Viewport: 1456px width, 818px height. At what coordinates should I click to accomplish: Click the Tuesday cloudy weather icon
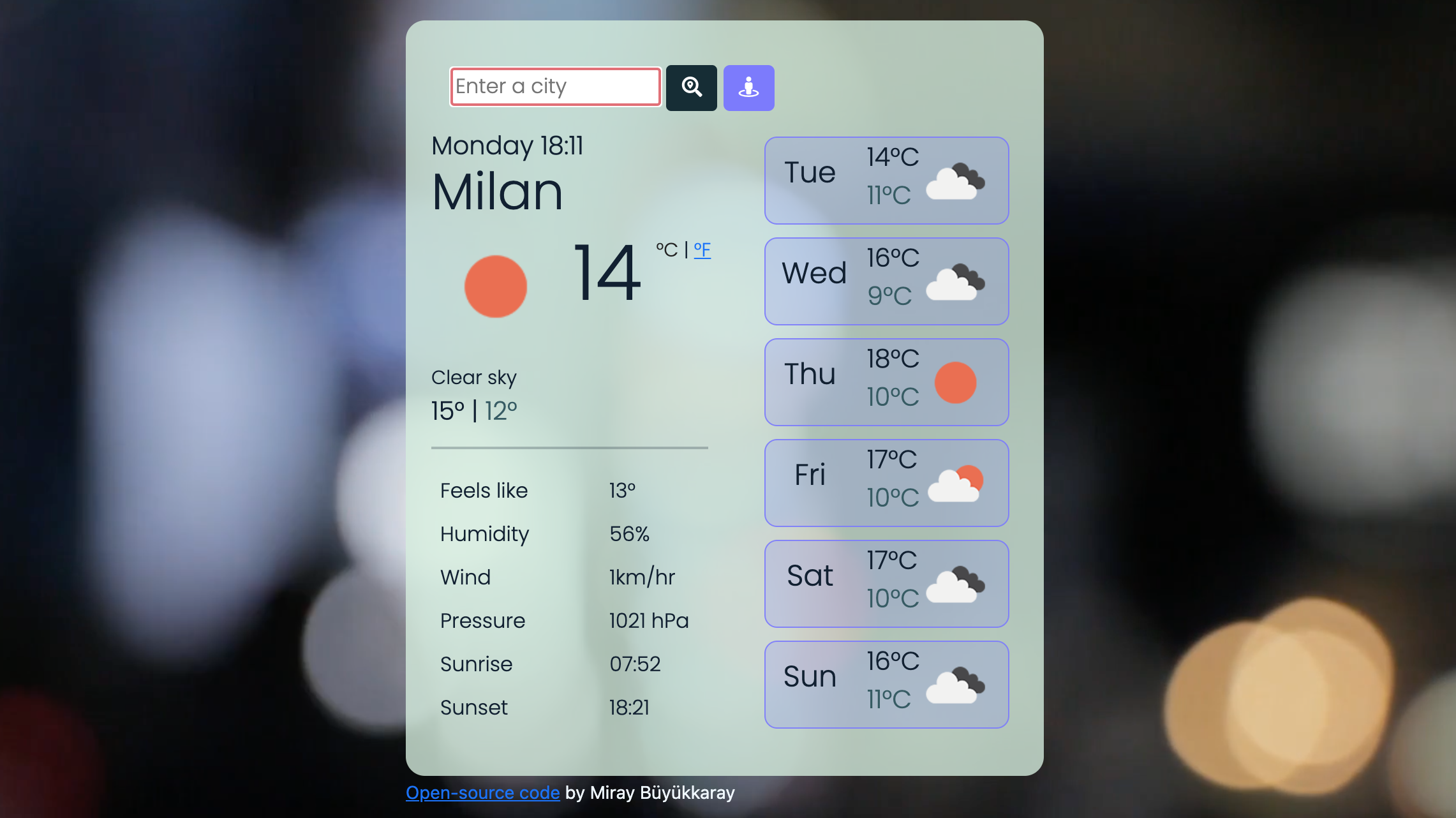tap(955, 180)
